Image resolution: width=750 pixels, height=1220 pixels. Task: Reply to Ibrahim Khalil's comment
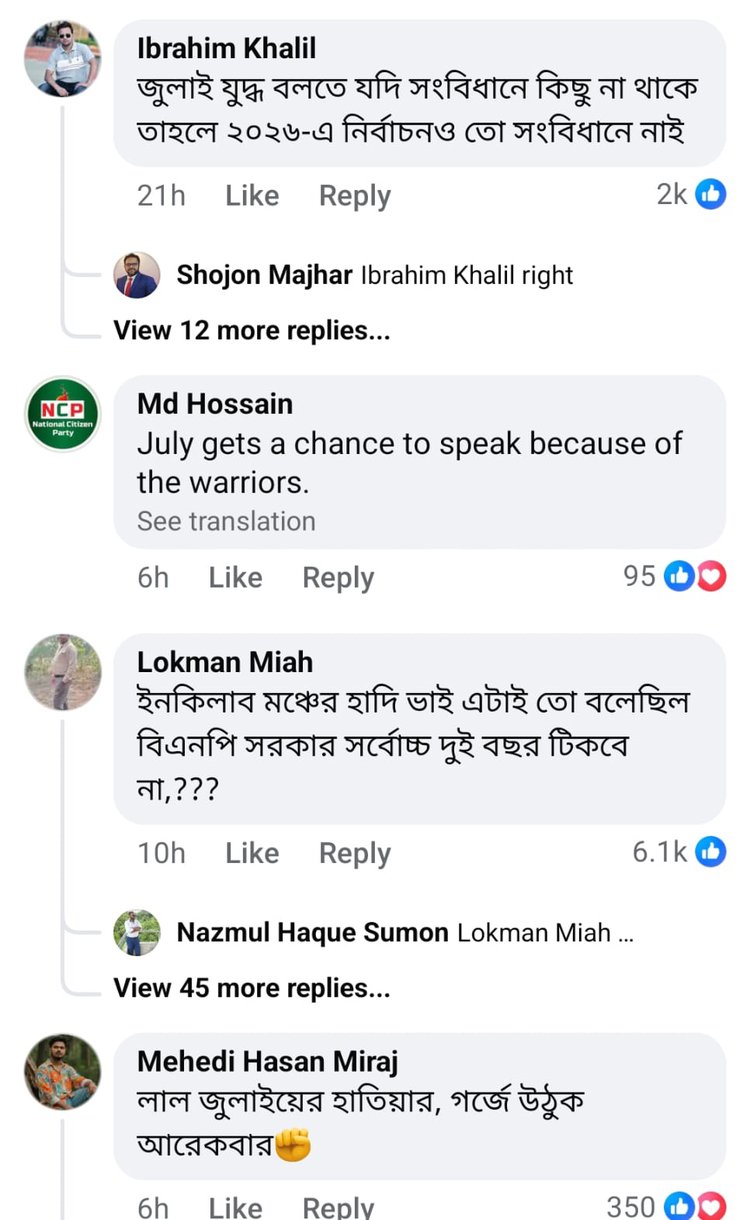click(x=354, y=196)
